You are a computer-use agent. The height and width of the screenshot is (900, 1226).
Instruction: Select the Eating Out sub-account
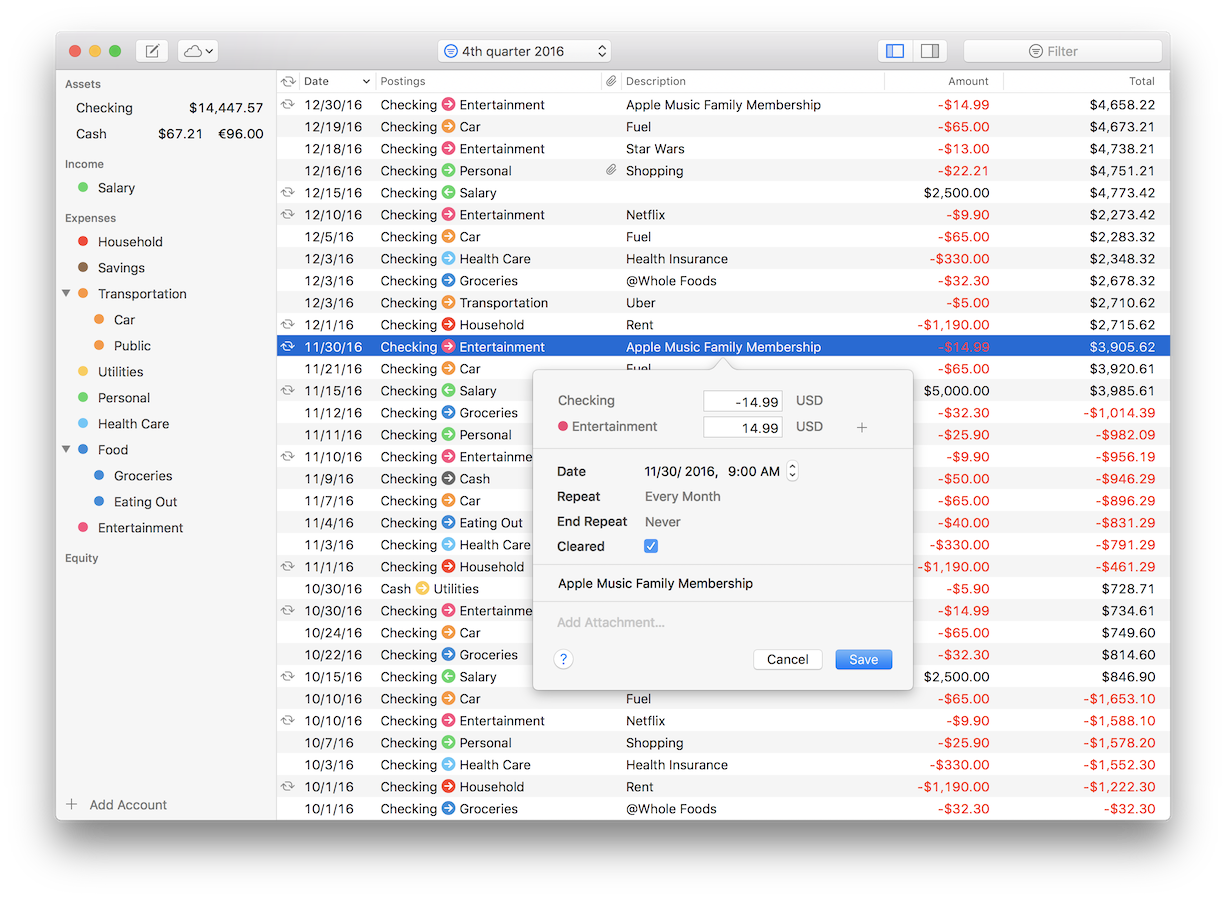pyautogui.click(x=166, y=502)
